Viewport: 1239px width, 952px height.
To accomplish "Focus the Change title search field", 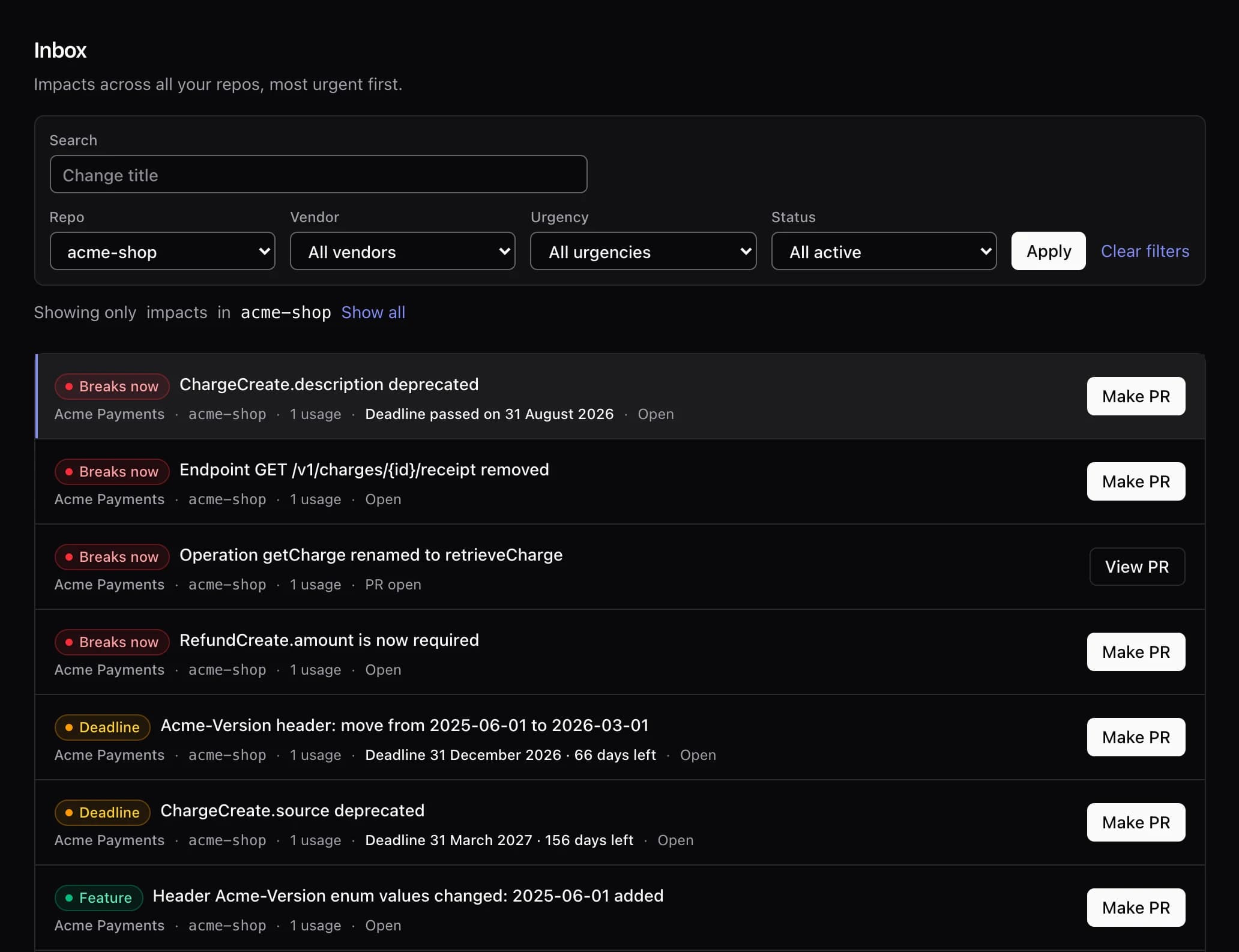I will 318,174.
